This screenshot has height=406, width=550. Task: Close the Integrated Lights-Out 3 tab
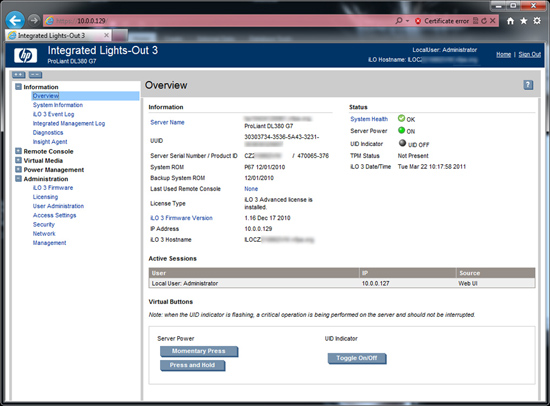(106, 35)
